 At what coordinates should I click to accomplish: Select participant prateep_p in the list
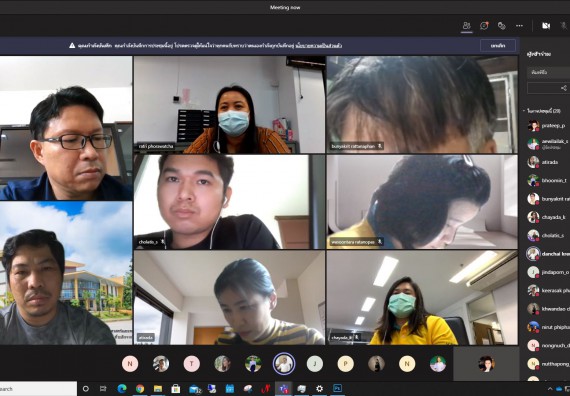click(548, 126)
